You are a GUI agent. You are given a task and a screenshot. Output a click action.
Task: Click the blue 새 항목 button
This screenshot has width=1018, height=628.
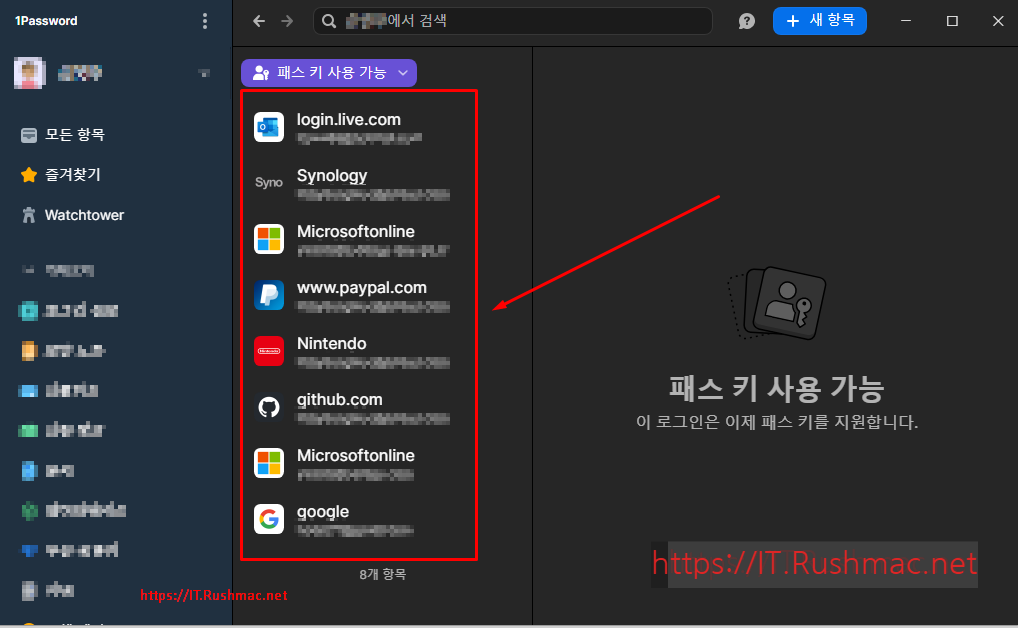point(820,20)
